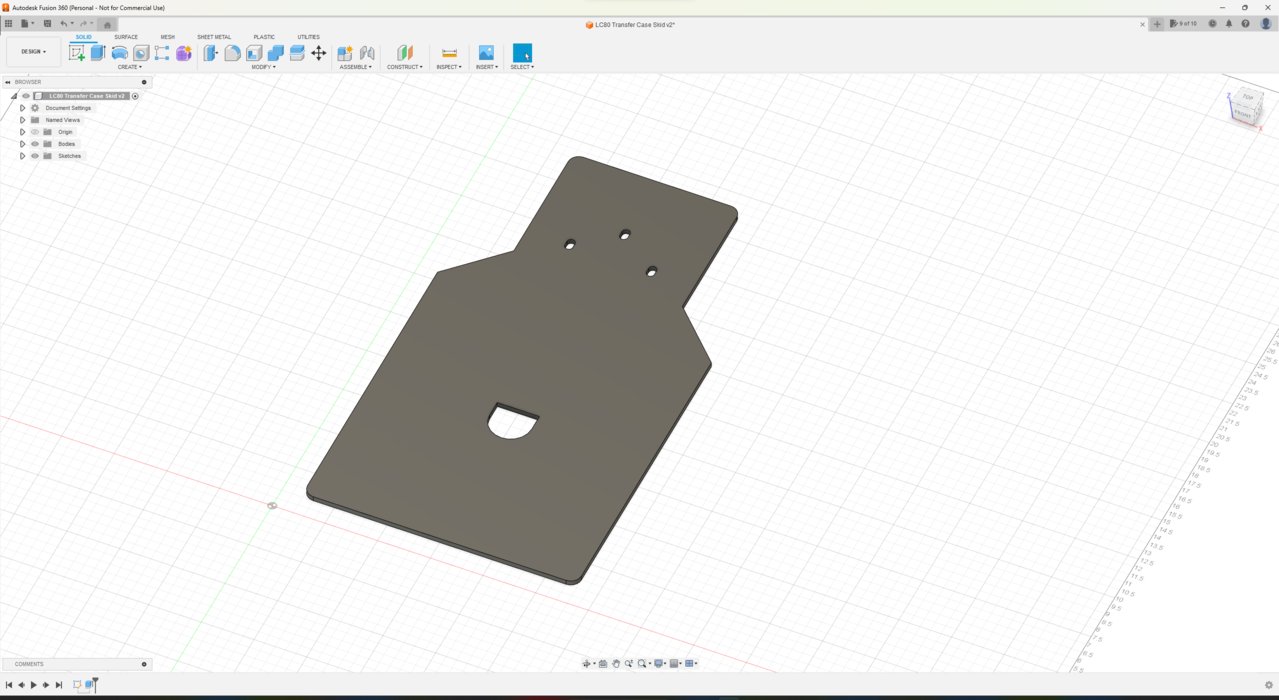1279x700 pixels.
Task: Expand the SELECT dropdown menu
Action: click(522, 67)
